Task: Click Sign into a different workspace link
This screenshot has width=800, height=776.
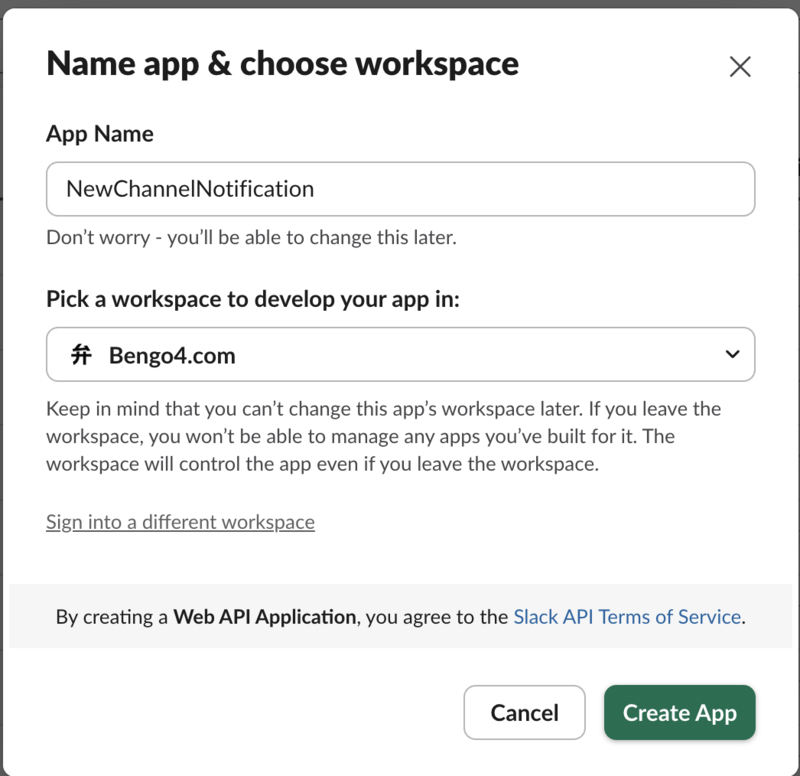Action: [x=180, y=522]
